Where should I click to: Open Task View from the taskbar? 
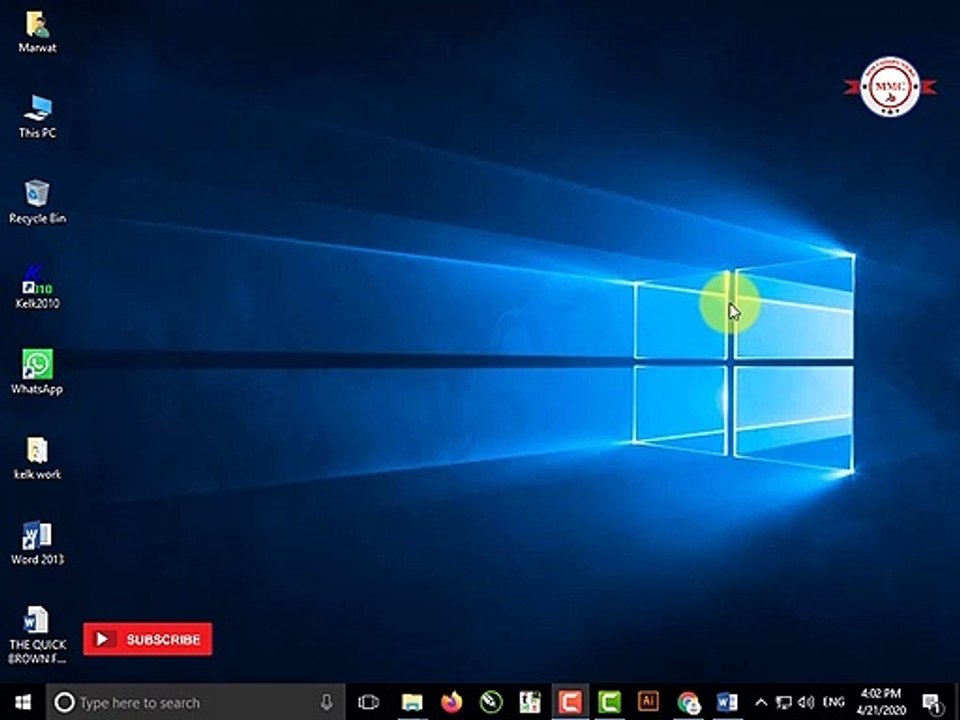point(369,702)
